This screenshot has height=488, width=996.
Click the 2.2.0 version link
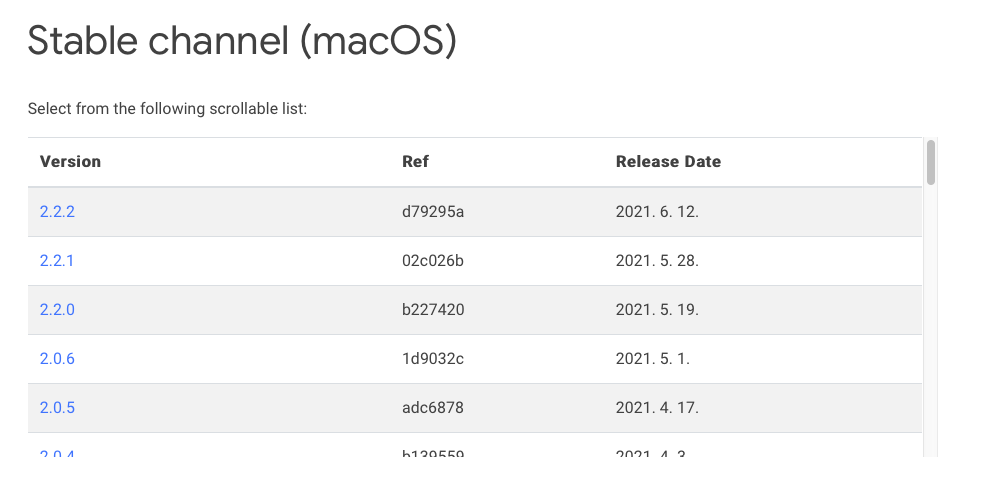pyautogui.click(x=57, y=310)
